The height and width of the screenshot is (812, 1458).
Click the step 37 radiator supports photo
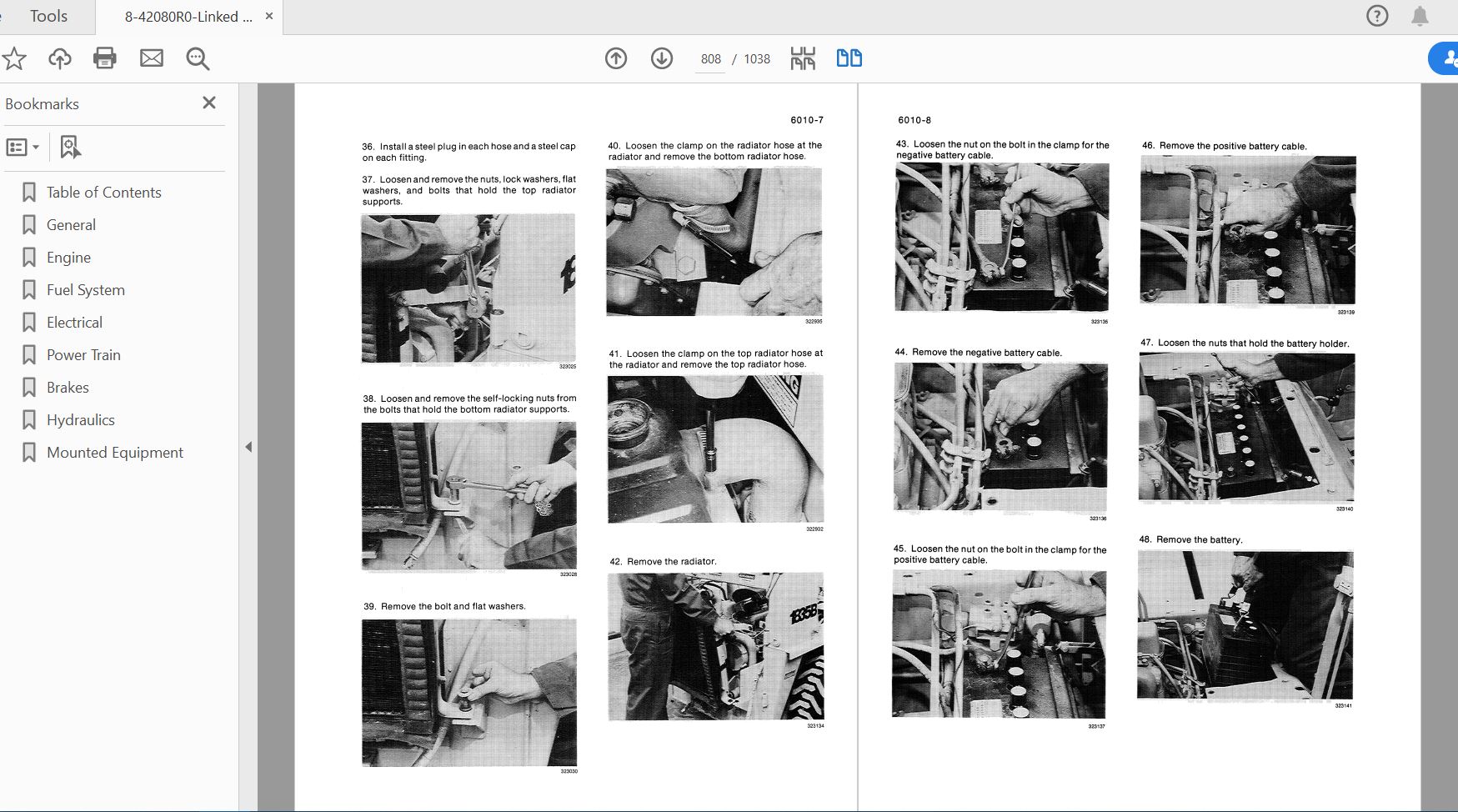pos(468,288)
